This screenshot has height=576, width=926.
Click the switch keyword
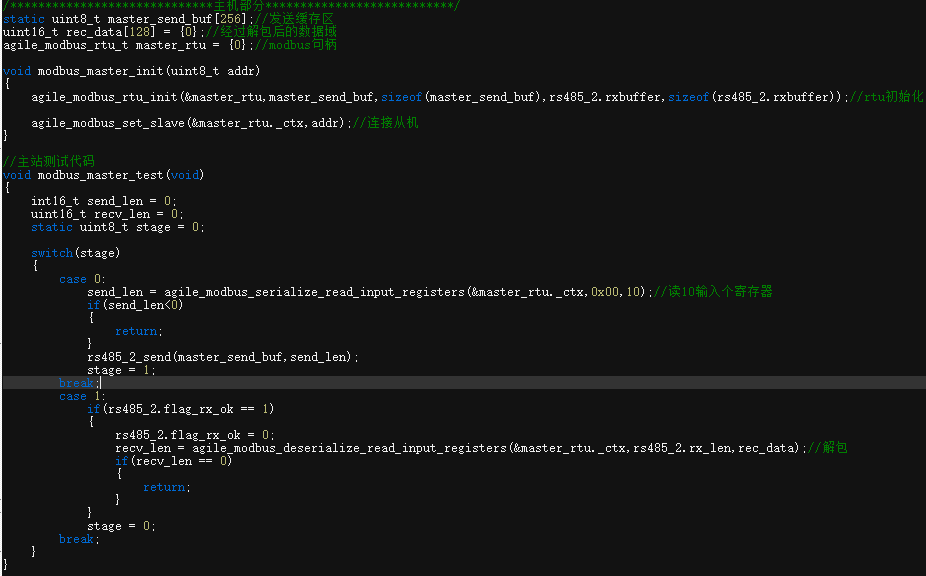tap(52, 253)
